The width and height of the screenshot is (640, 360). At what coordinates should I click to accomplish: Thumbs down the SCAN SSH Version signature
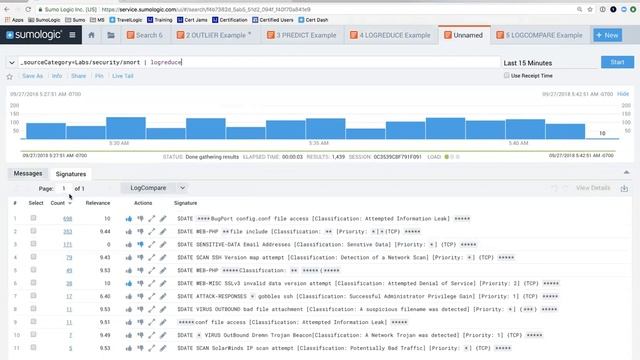(x=140, y=258)
